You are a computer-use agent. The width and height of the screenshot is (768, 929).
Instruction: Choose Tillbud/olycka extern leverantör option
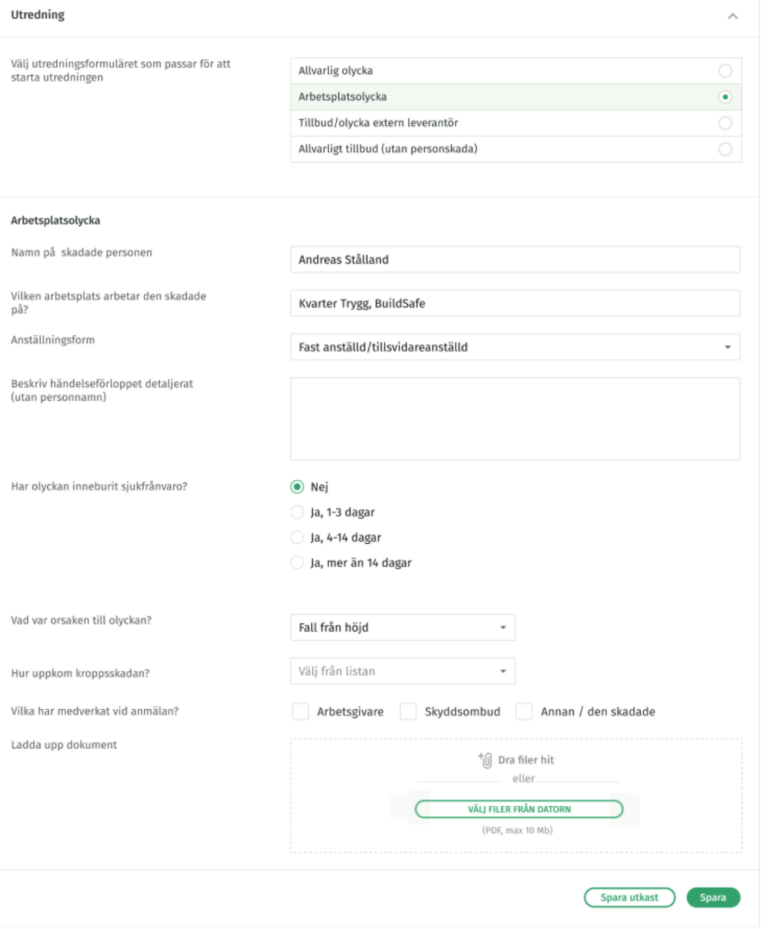click(x=725, y=123)
